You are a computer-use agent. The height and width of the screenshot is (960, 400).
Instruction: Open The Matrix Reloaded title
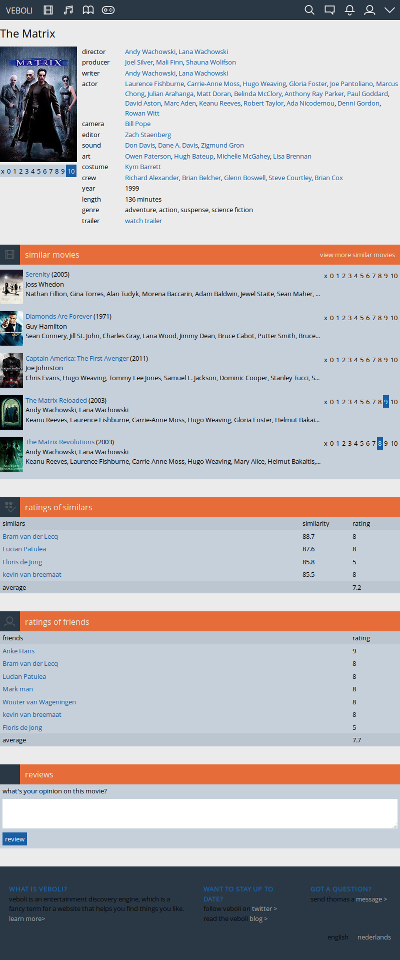(x=56, y=400)
